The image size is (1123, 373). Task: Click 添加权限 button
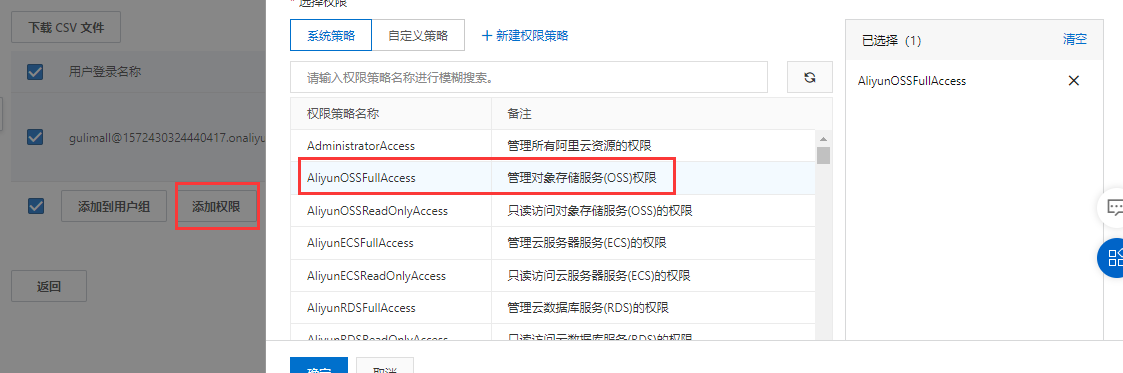click(216, 206)
